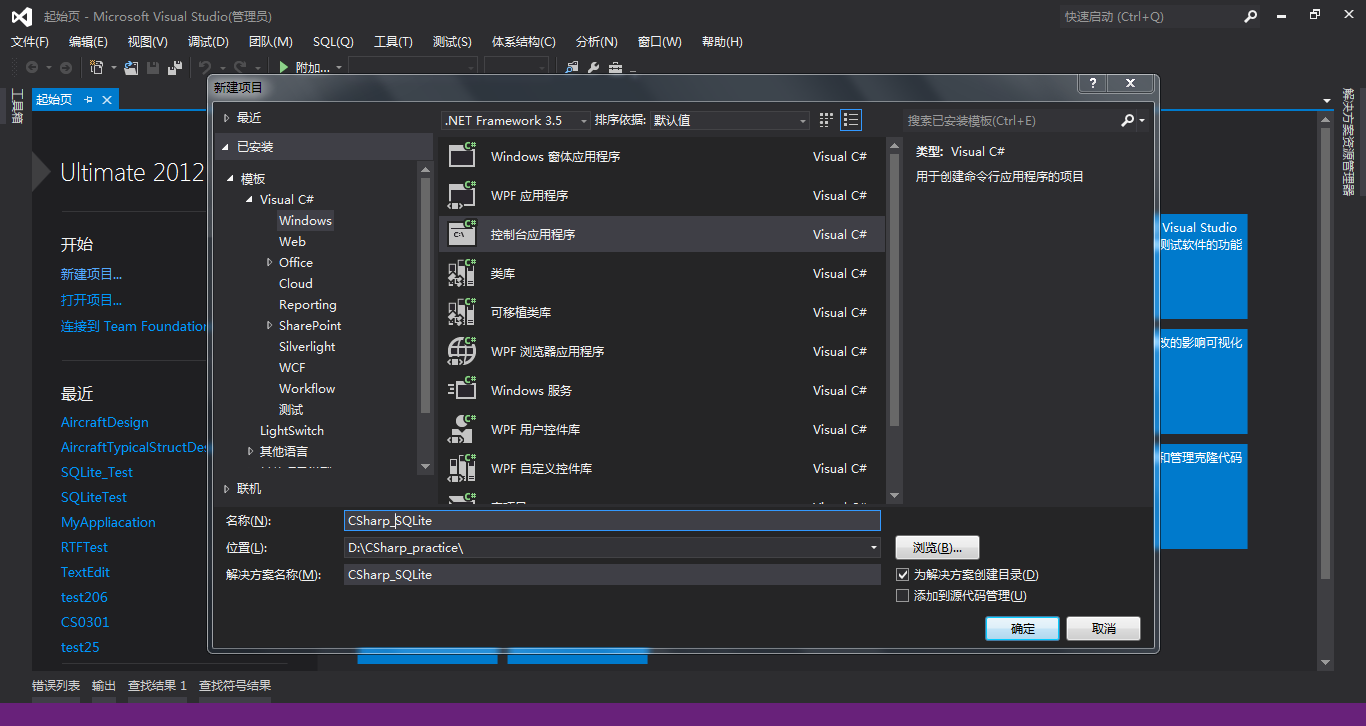
Task: Select 控制台应用程序 template
Action: pos(662,234)
